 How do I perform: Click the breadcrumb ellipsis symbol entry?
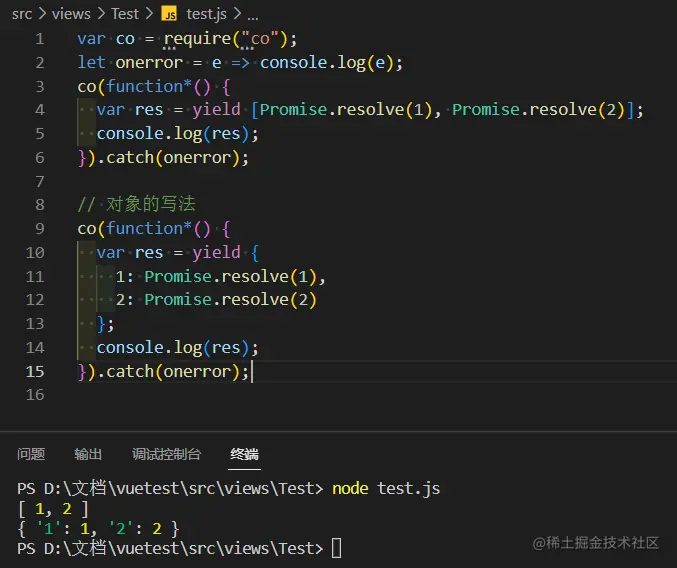[x=253, y=17]
